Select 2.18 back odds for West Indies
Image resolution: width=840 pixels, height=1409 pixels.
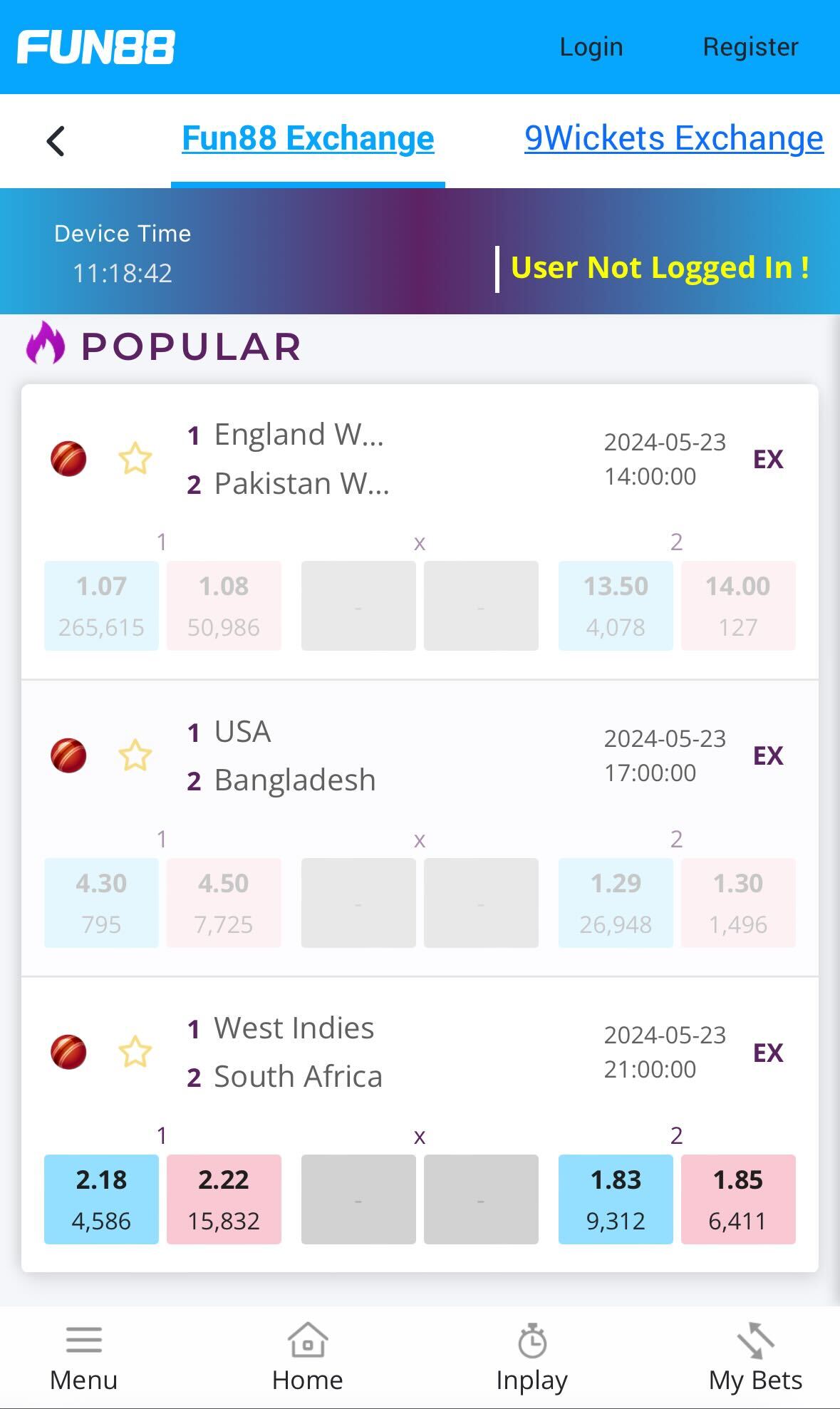(100, 1199)
